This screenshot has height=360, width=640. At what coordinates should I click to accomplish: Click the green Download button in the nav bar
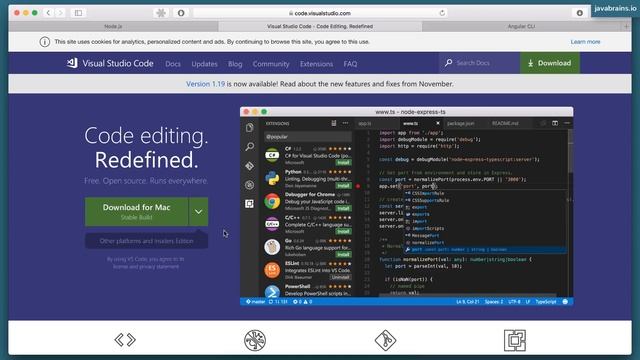pyautogui.click(x=550, y=63)
